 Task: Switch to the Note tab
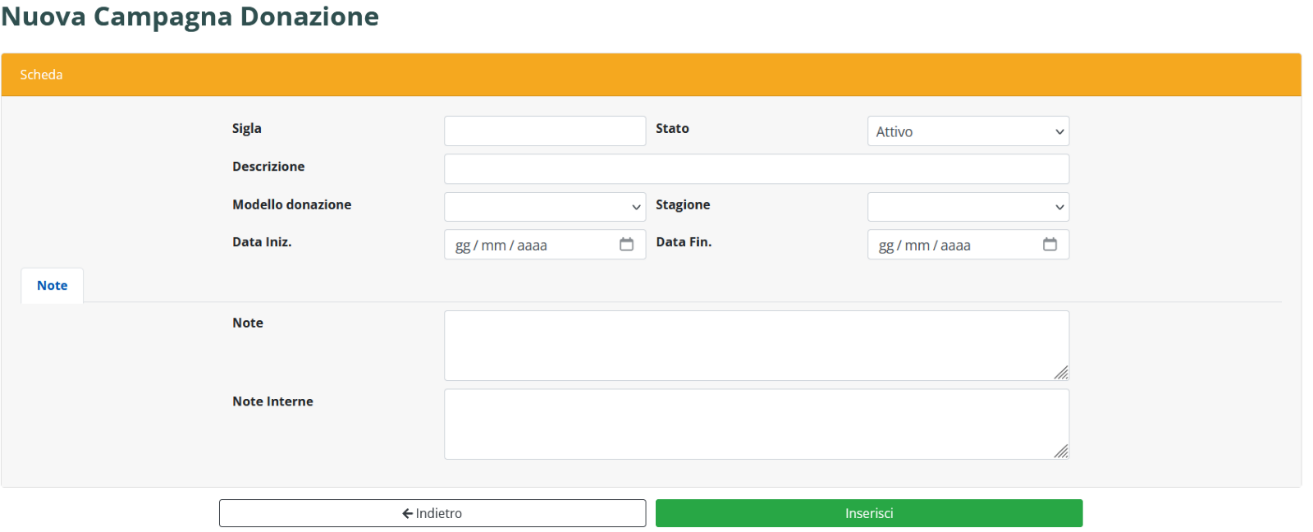pos(52,286)
